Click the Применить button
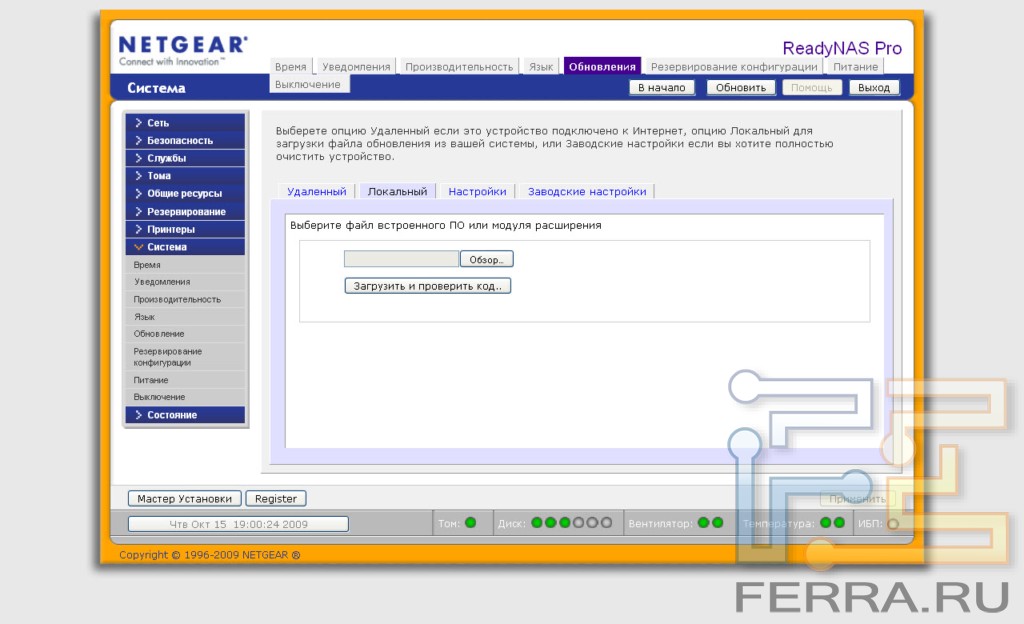This screenshot has width=1024, height=624. (857, 499)
